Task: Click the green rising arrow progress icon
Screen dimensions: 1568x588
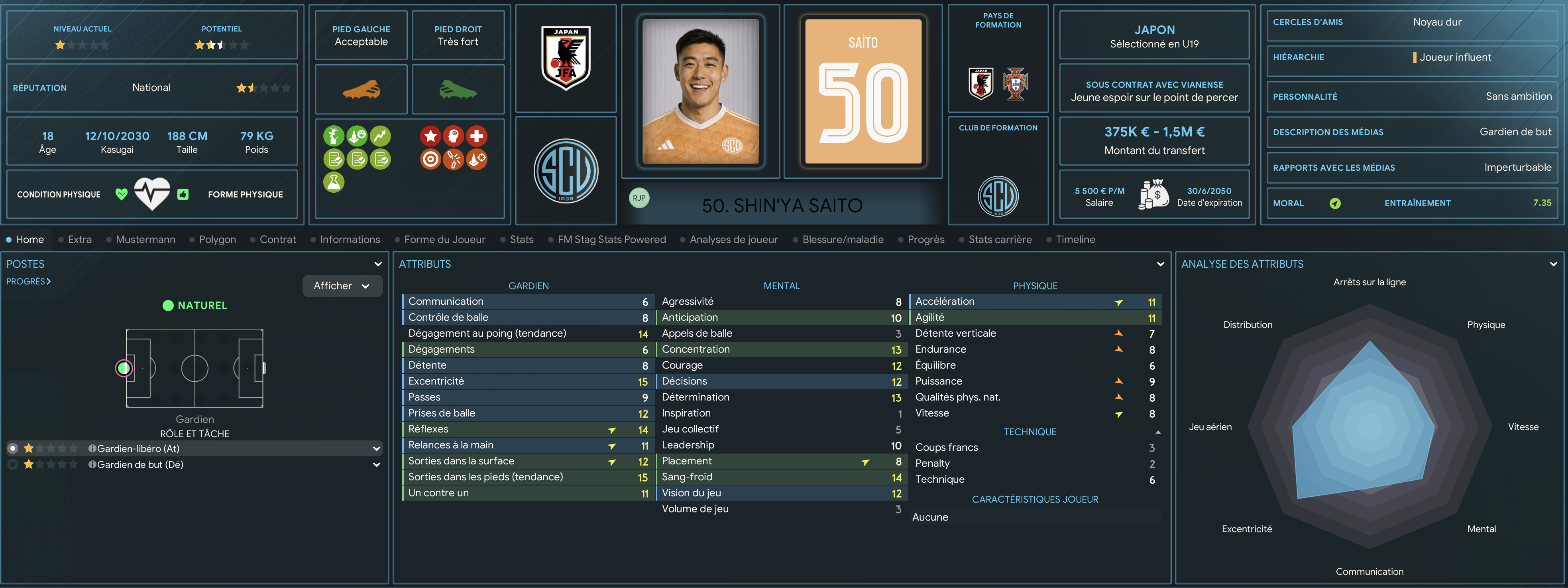Action: (x=380, y=136)
